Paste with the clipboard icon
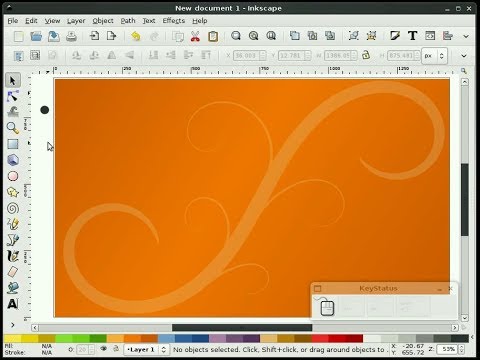Screen dimensions: 480x360 (213, 36)
